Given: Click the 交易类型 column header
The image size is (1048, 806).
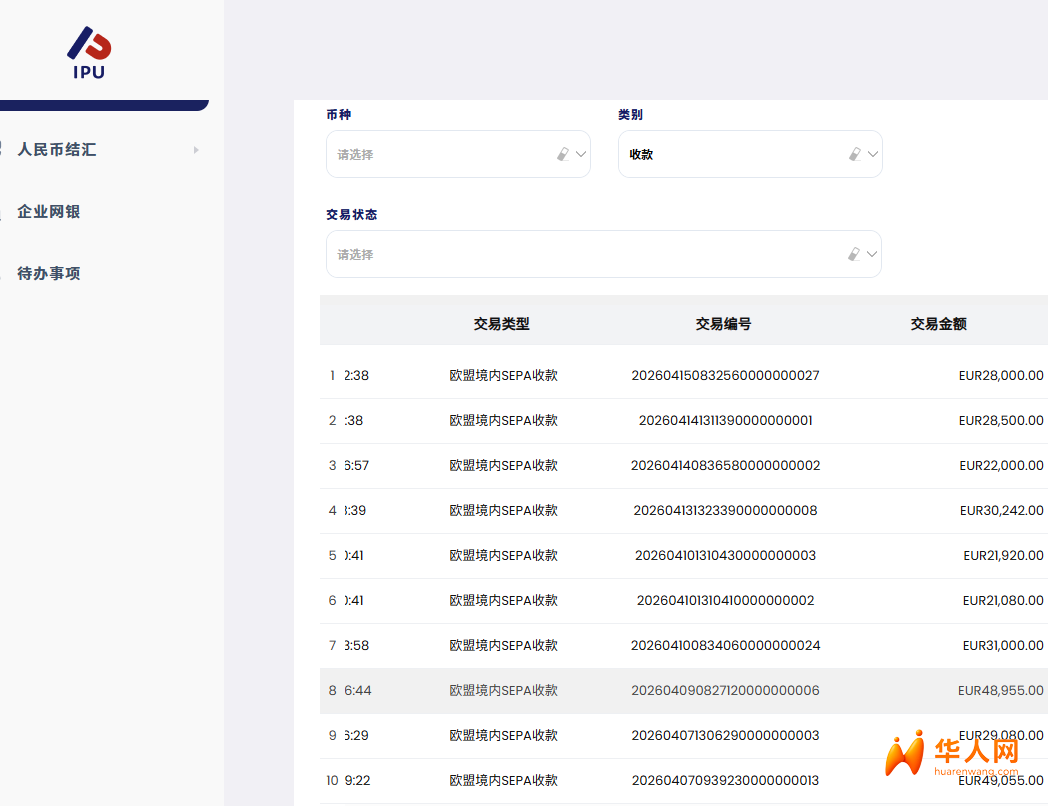Looking at the screenshot, I should [x=501, y=324].
